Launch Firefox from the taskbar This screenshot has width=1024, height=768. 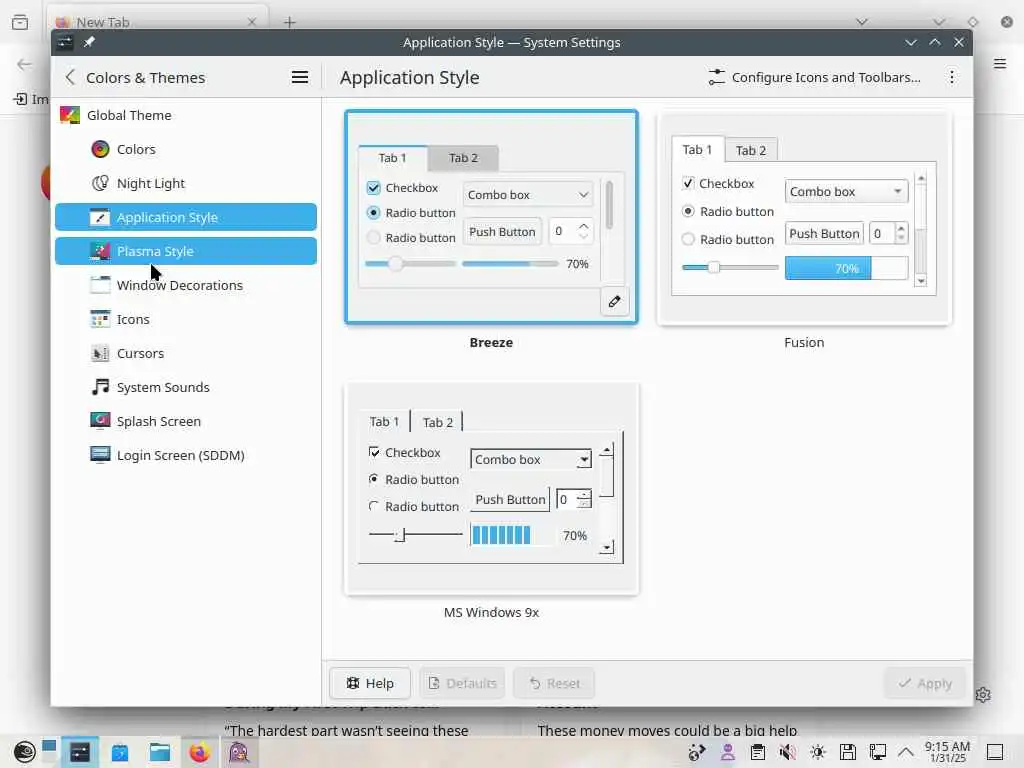[200, 752]
